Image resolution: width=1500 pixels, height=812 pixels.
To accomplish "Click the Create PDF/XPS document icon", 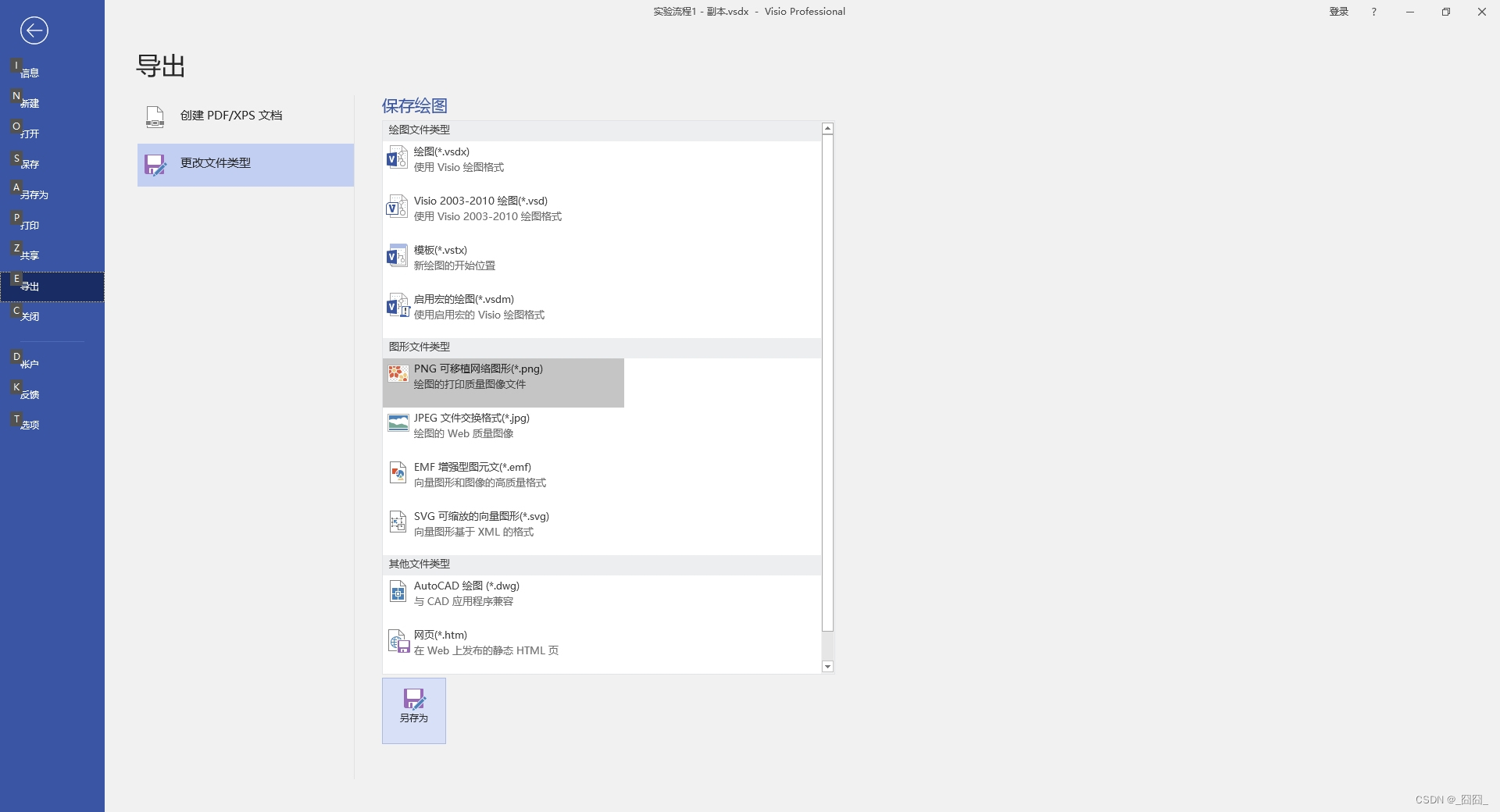I will click(x=155, y=116).
